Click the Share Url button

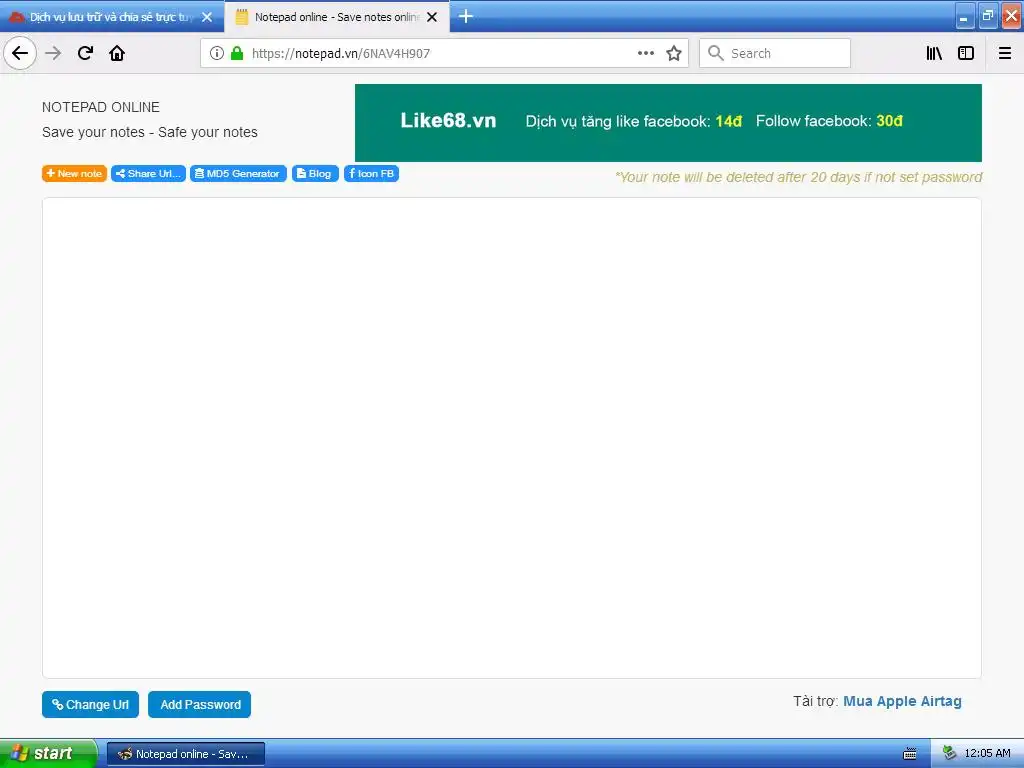point(148,173)
